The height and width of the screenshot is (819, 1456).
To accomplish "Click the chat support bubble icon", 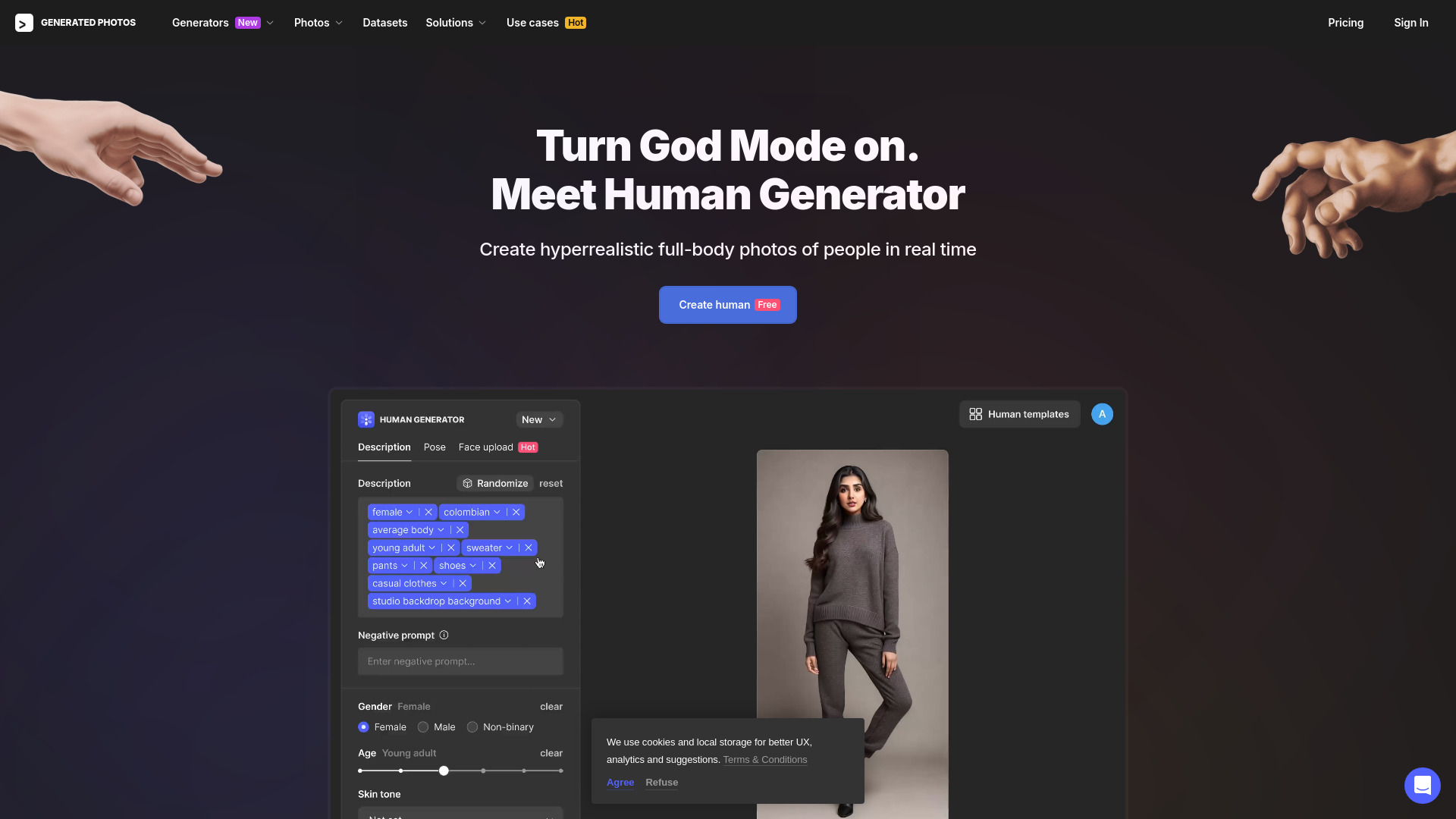I will click(1421, 785).
